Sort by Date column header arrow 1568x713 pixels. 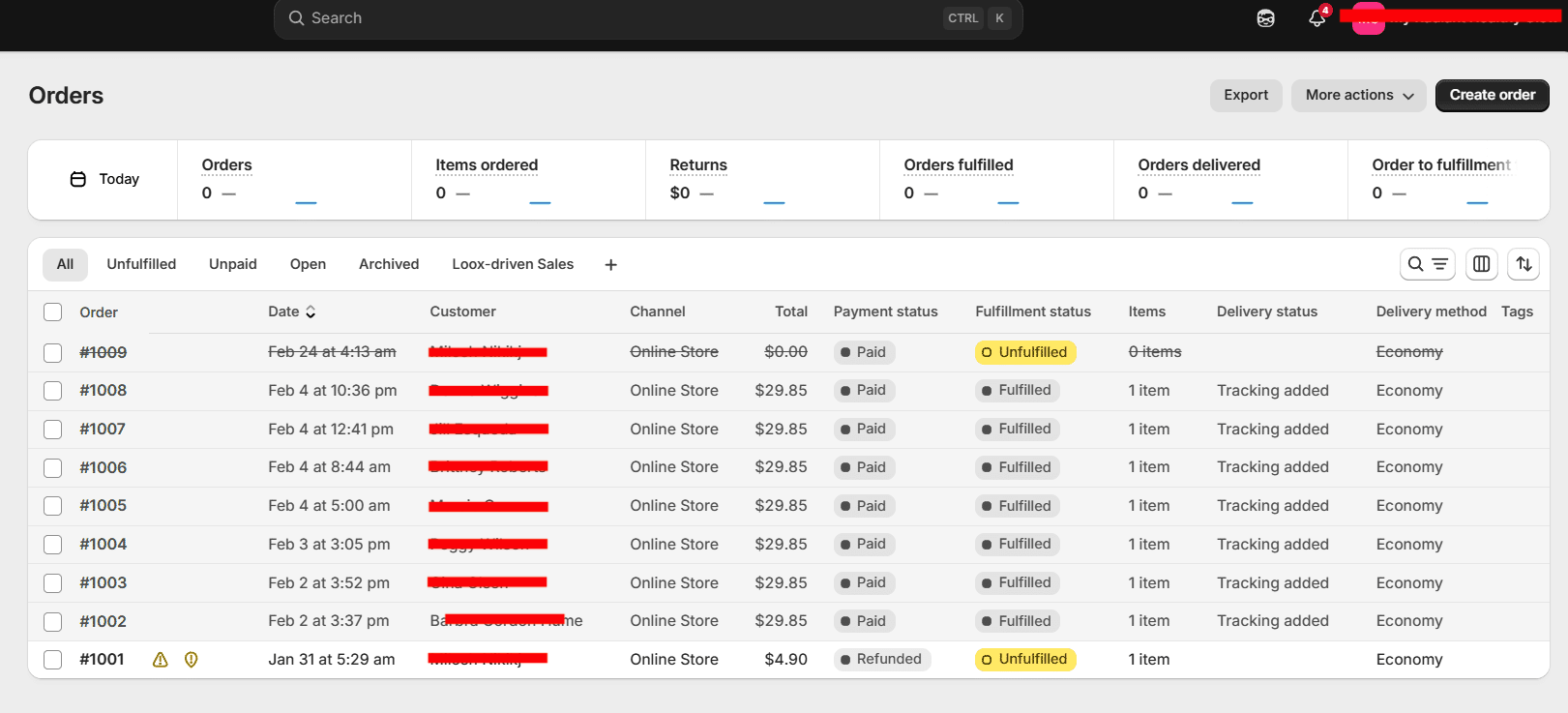point(311,312)
